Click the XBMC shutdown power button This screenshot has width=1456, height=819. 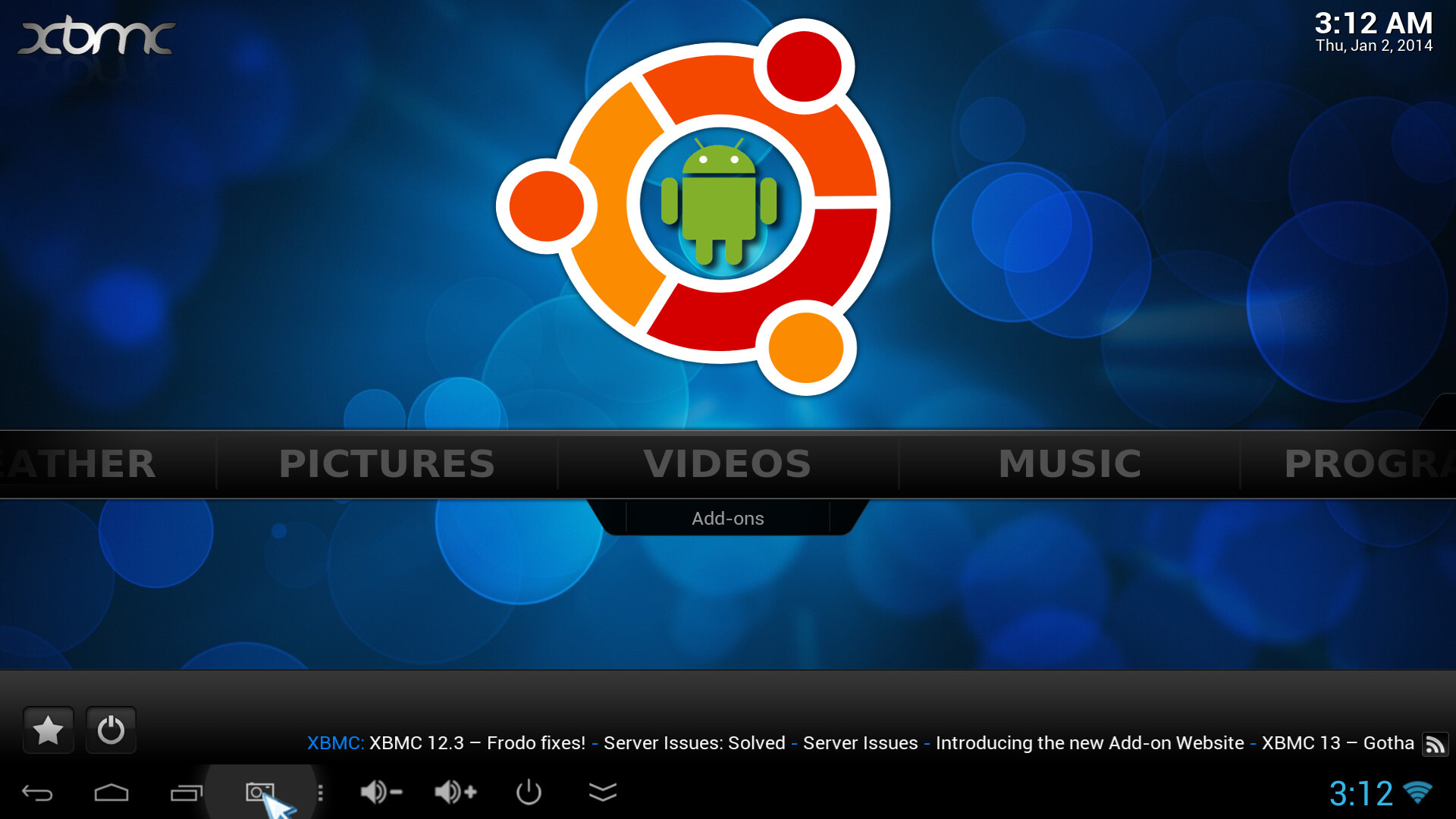click(x=111, y=730)
